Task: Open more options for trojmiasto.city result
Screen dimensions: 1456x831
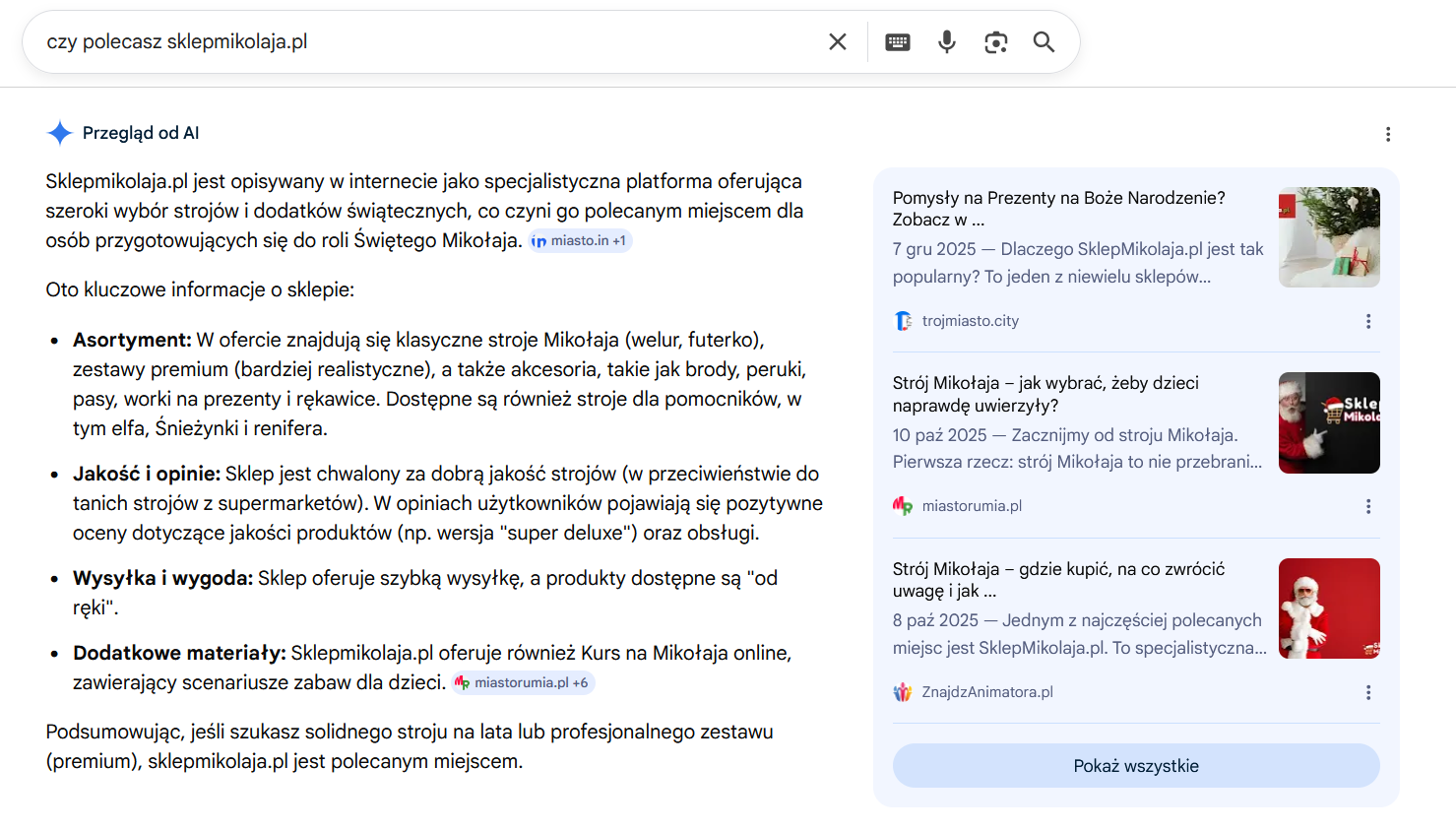Action: point(1368,321)
